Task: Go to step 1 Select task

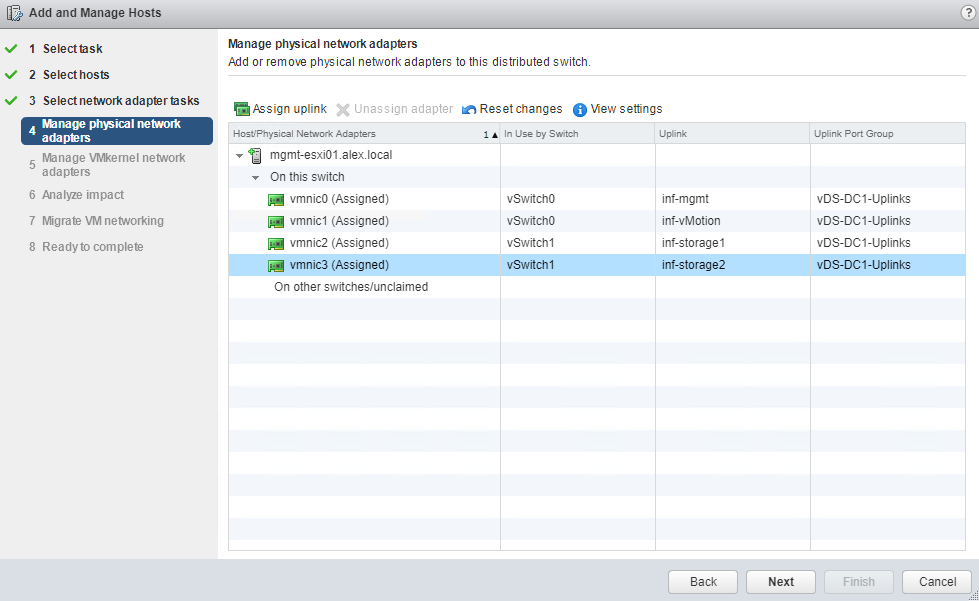Action: click(x=72, y=49)
